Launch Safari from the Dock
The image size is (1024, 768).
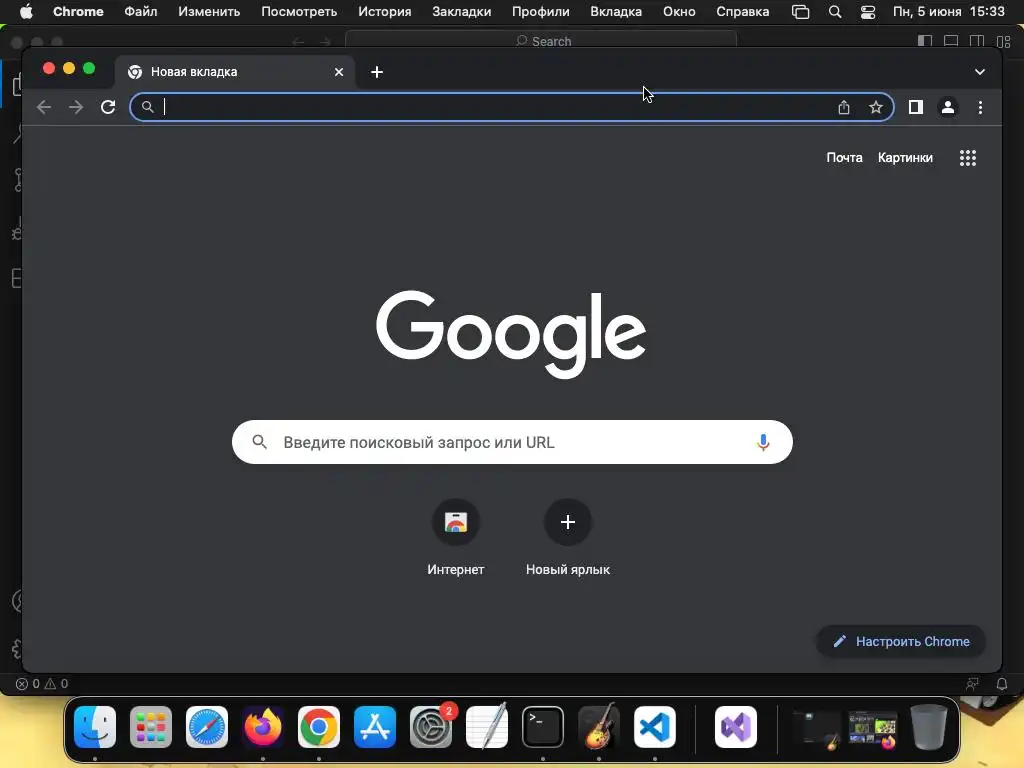(207, 727)
